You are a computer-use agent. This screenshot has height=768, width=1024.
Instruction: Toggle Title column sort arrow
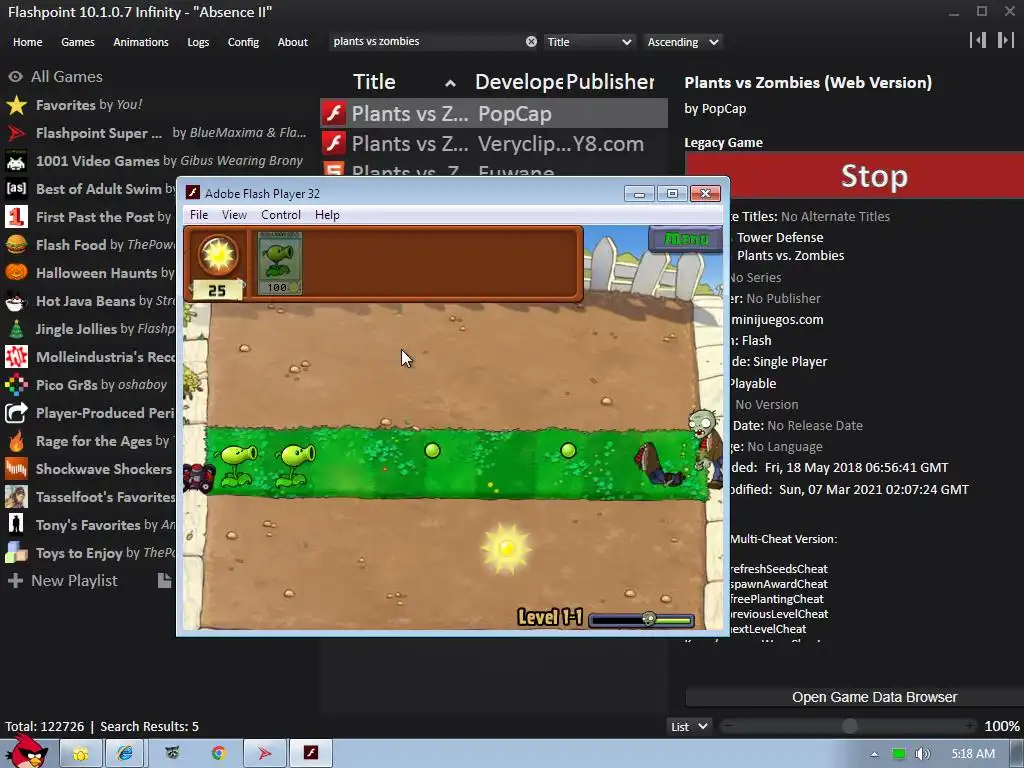[x=450, y=83]
